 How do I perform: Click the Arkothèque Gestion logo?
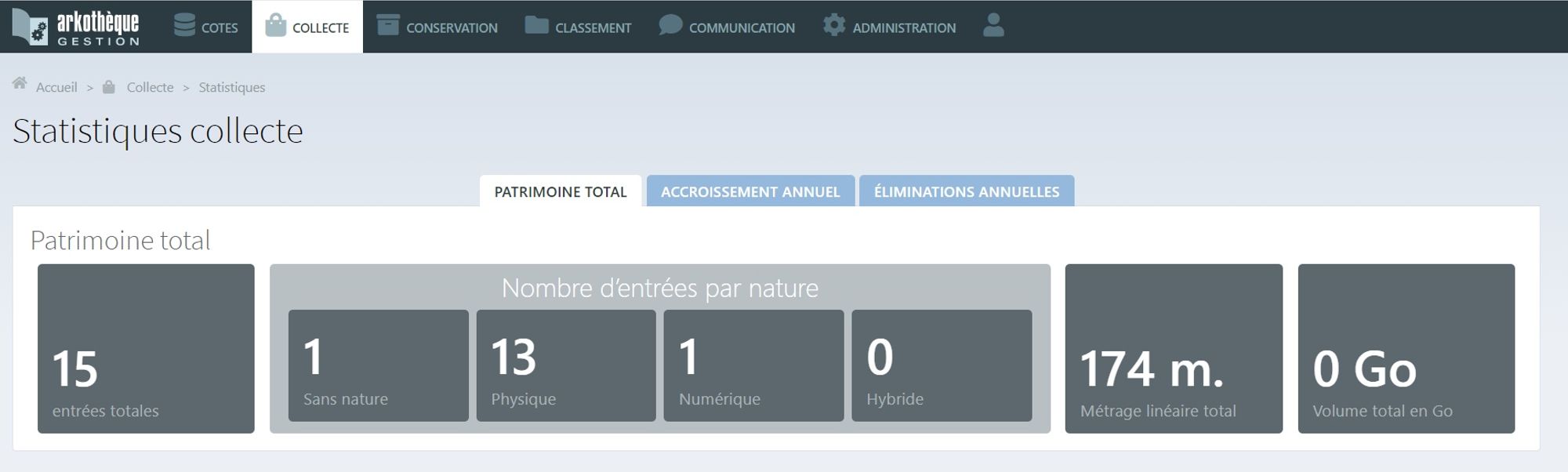point(76,27)
